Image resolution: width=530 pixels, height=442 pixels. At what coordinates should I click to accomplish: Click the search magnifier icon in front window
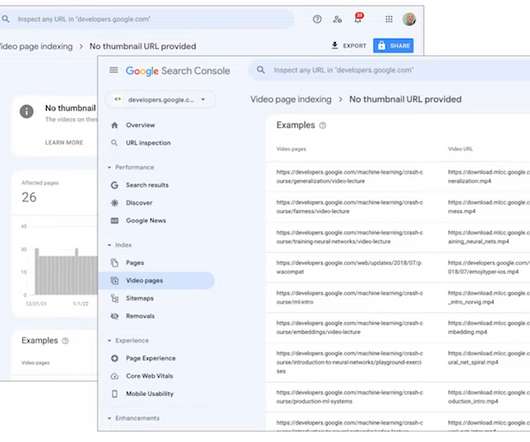(261, 70)
